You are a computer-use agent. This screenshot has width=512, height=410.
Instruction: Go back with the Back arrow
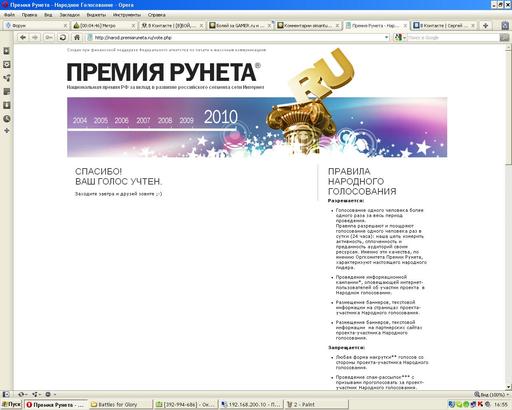[23, 37]
